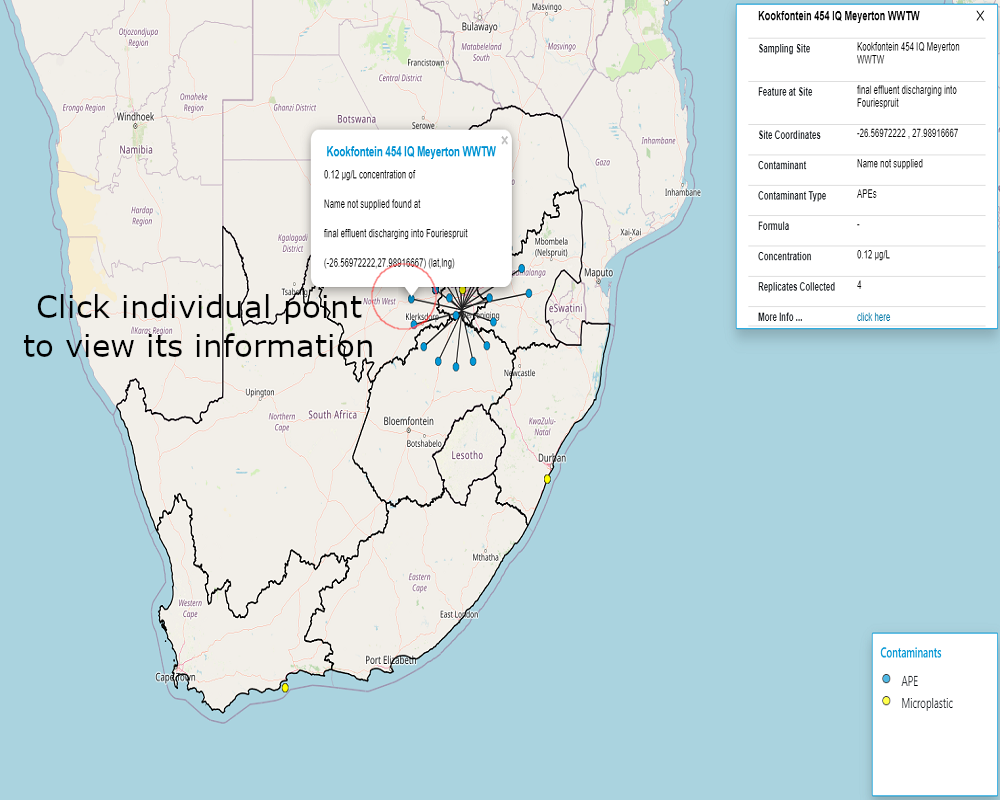Click the Lesotho label on the map
This screenshot has height=800, width=1000.
[x=467, y=456]
